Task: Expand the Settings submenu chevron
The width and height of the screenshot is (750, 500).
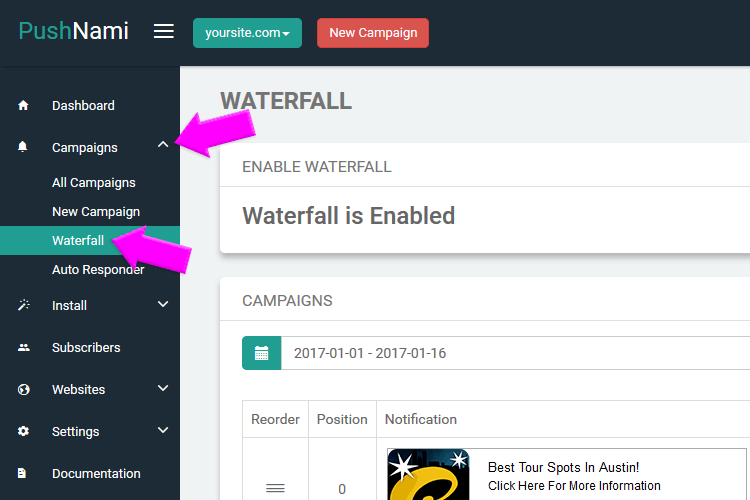Action: [163, 431]
